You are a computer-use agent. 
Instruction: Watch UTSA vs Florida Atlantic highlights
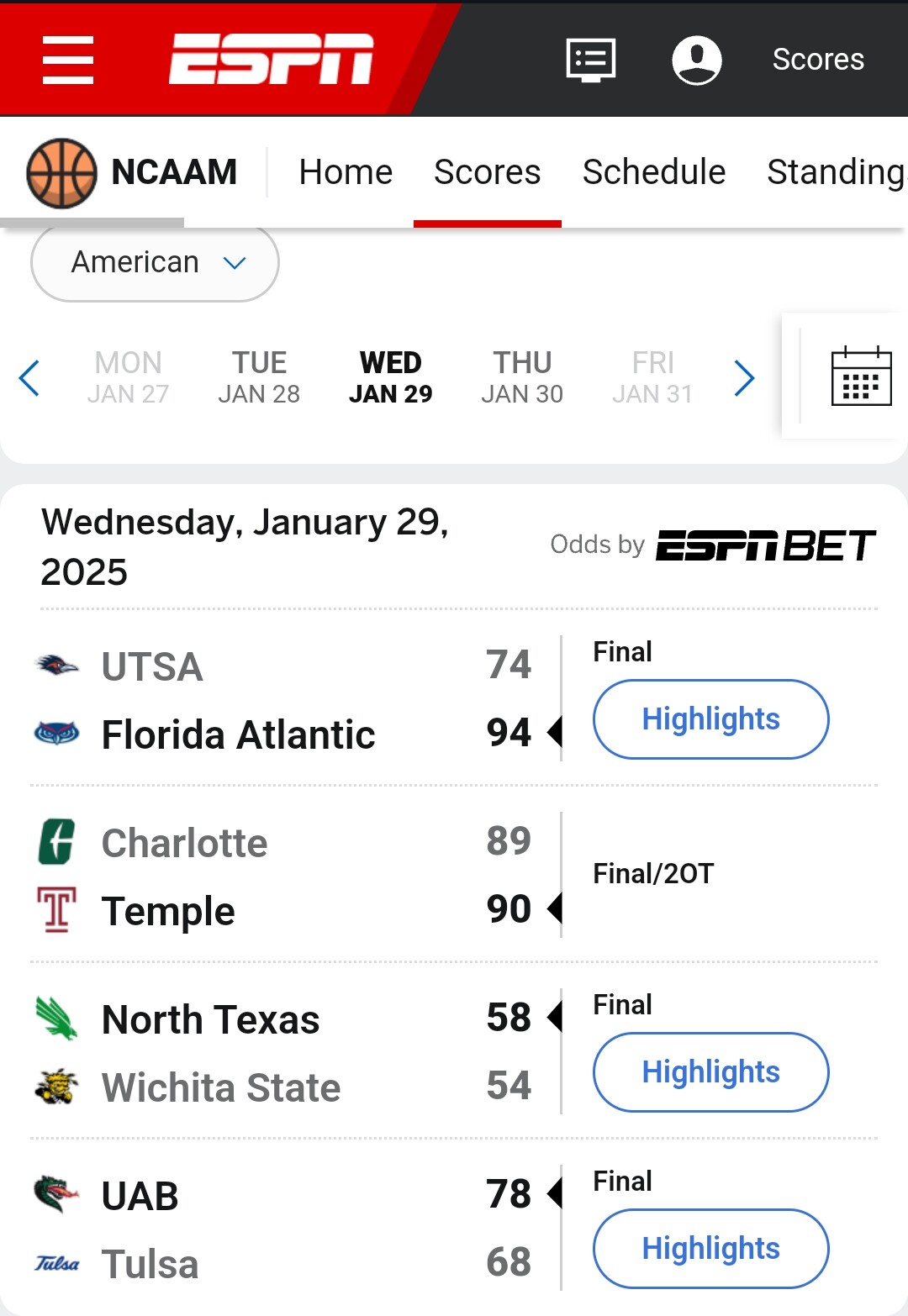coord(710,719)
